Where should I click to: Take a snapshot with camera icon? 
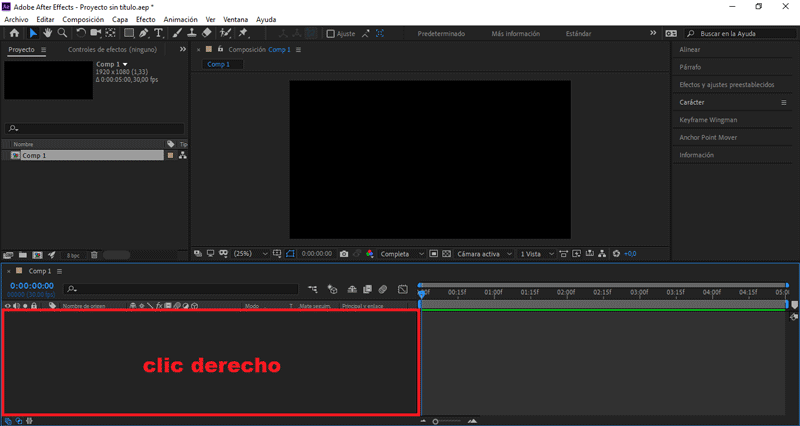coord(343,254)
